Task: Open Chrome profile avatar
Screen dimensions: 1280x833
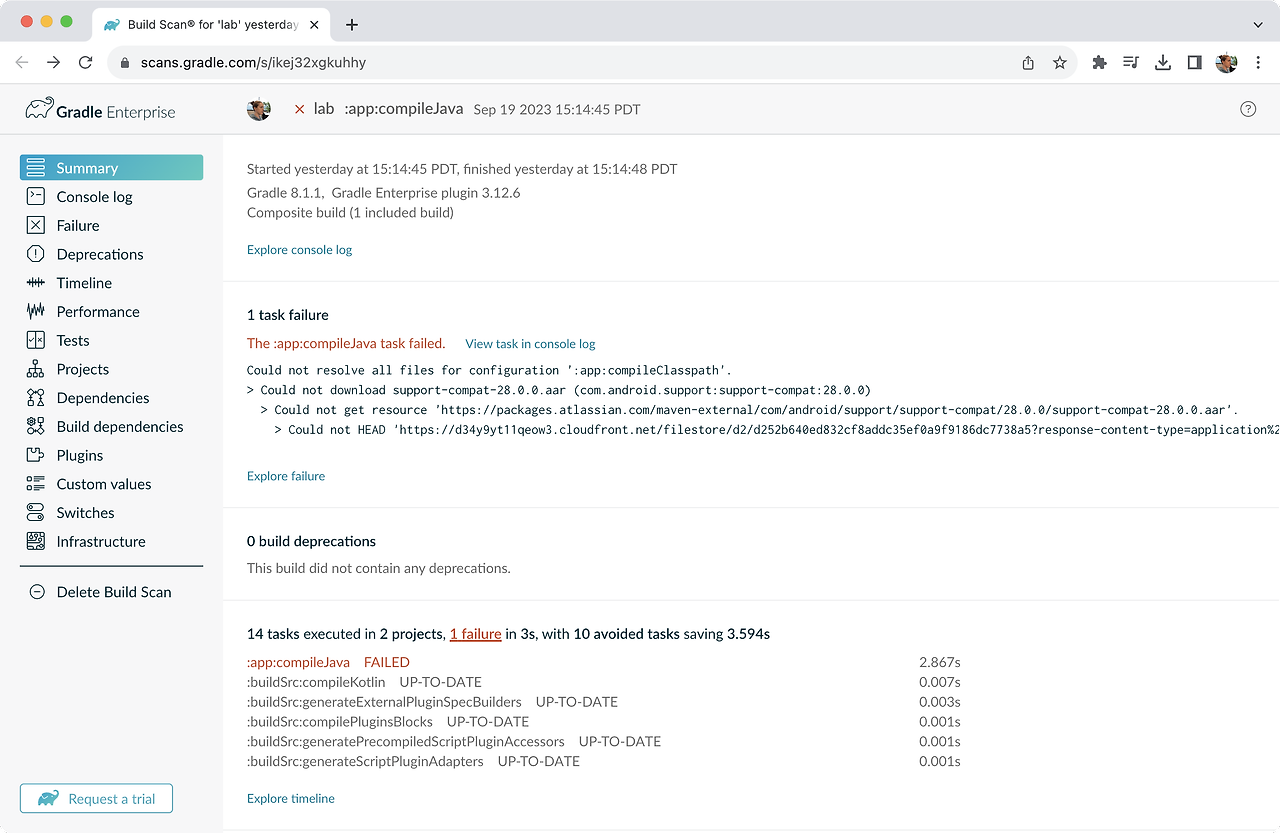Action: 1227,62
